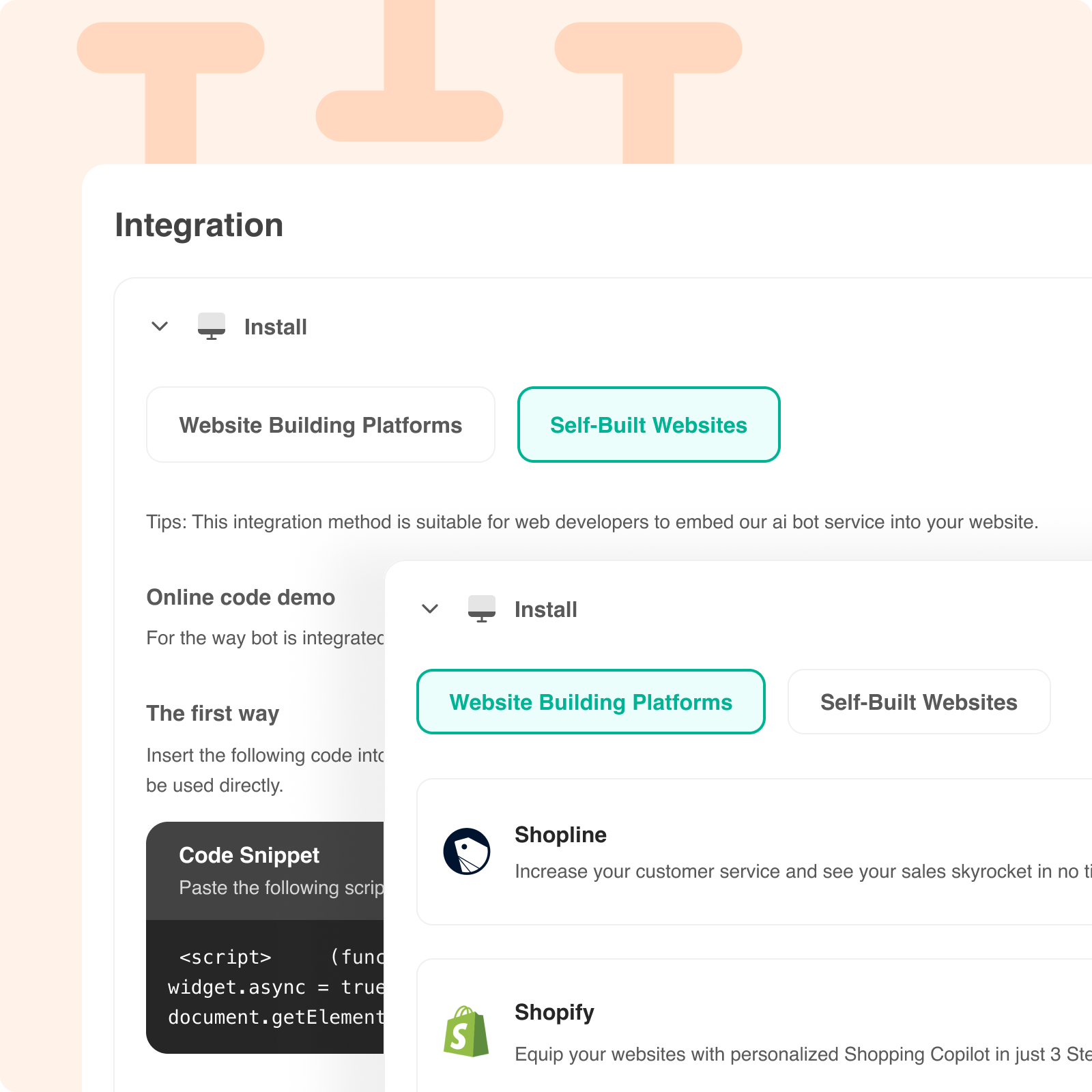Expand the Install header chevron in the overlay panel
Viewport: 1092px width, 1092px height.
[431, 609]
